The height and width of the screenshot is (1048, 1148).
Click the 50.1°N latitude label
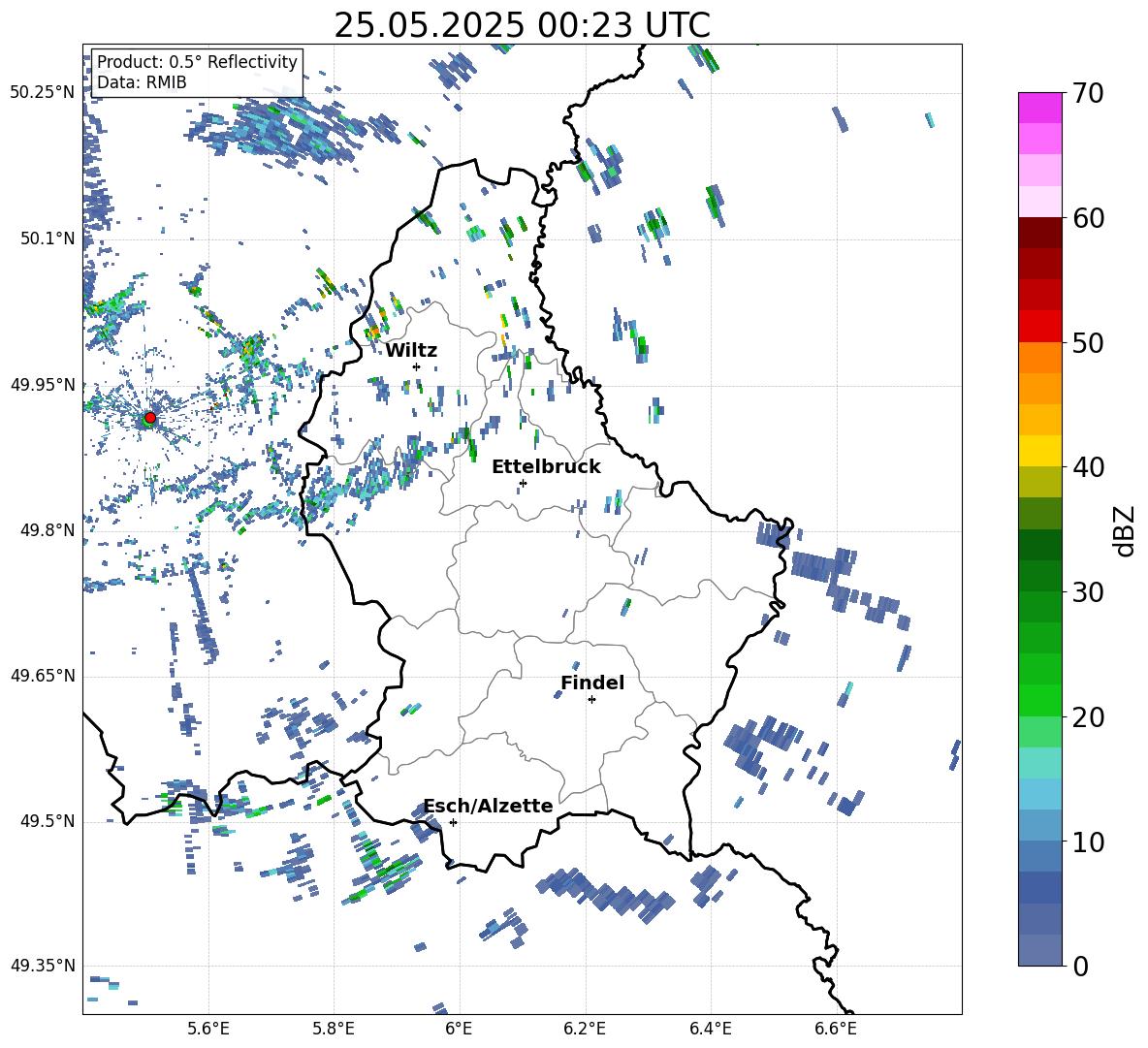point(47,238)
